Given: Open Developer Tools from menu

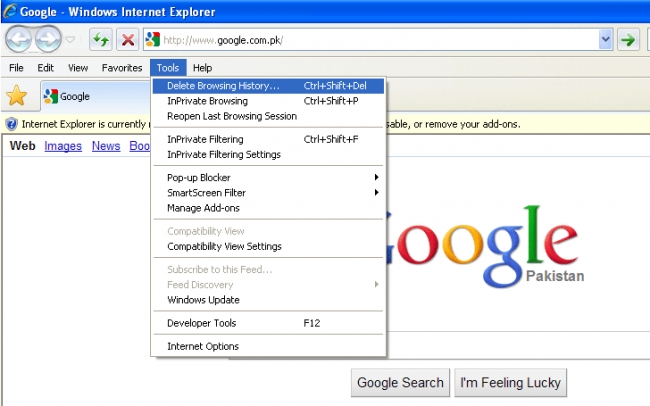Looking at the screenshot, I should point(268,323).
